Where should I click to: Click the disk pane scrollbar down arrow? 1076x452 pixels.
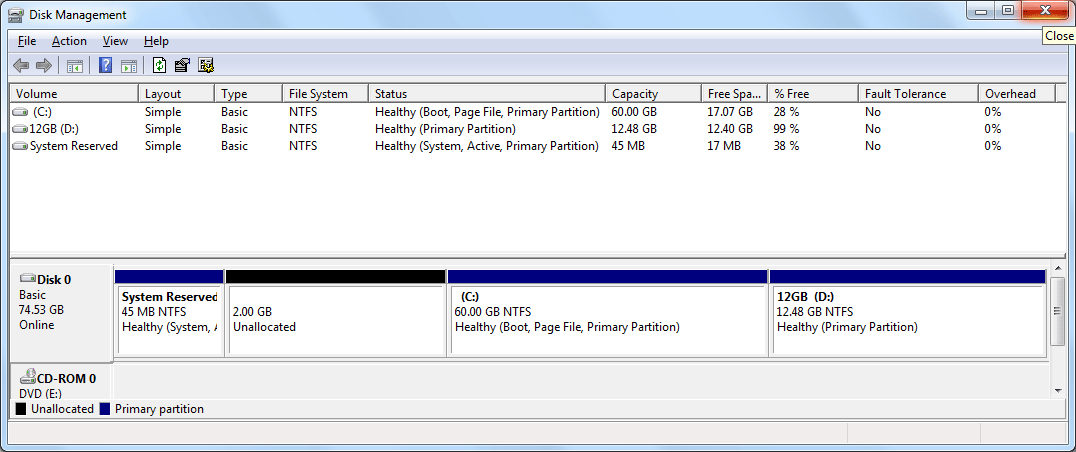point(1057,391)
